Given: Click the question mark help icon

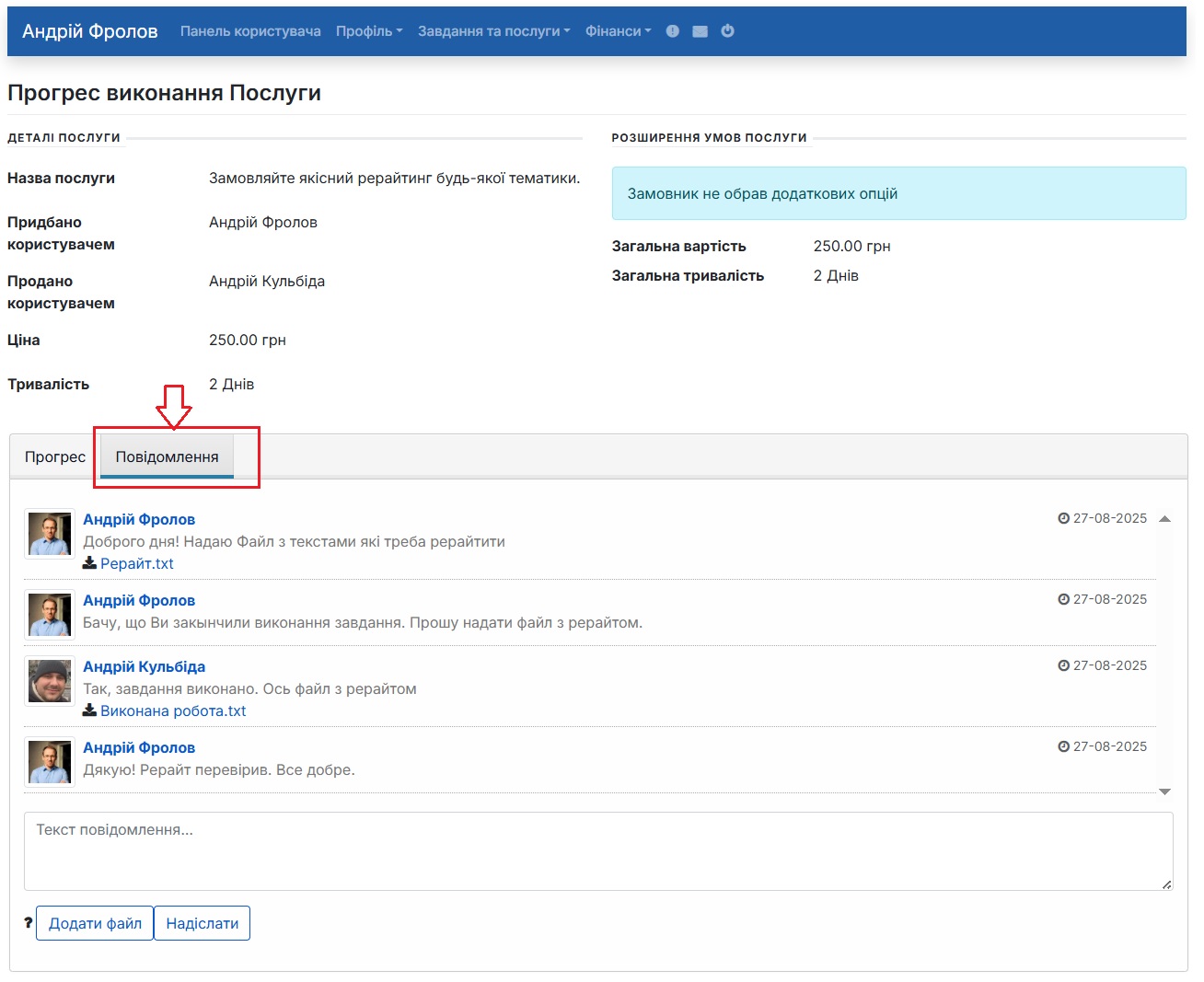Looking at the screenshot, I should pyautogui.click(x=28, y=923).
